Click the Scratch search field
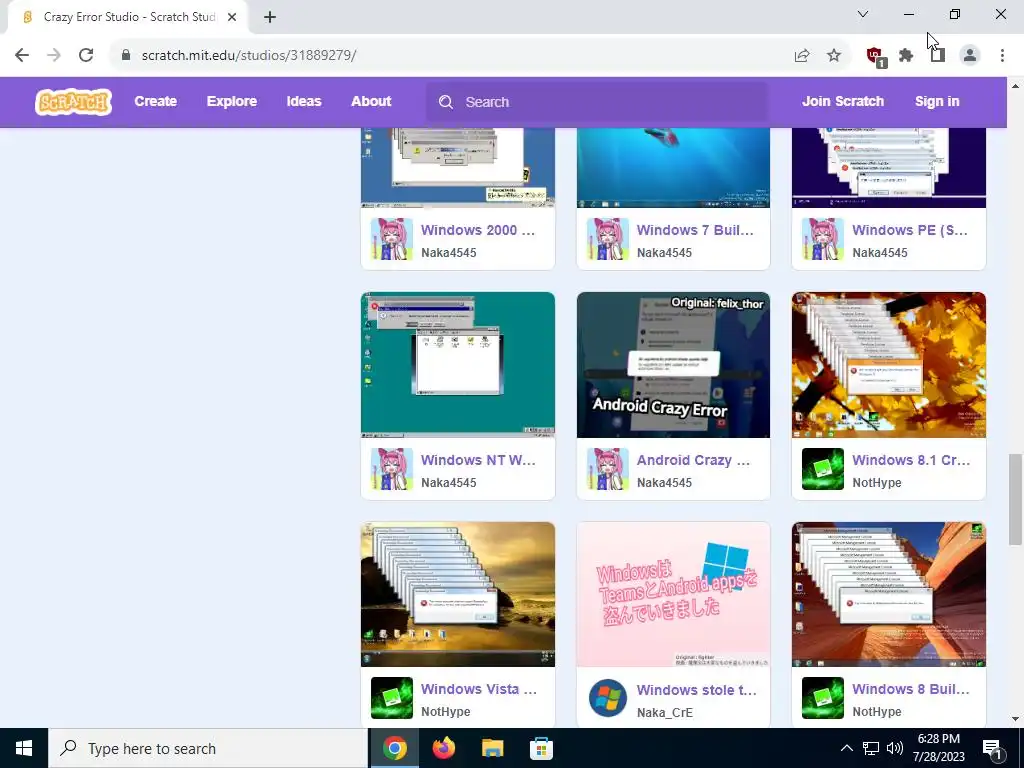This screenshot has height=768, width=1024. click(598, 102)
